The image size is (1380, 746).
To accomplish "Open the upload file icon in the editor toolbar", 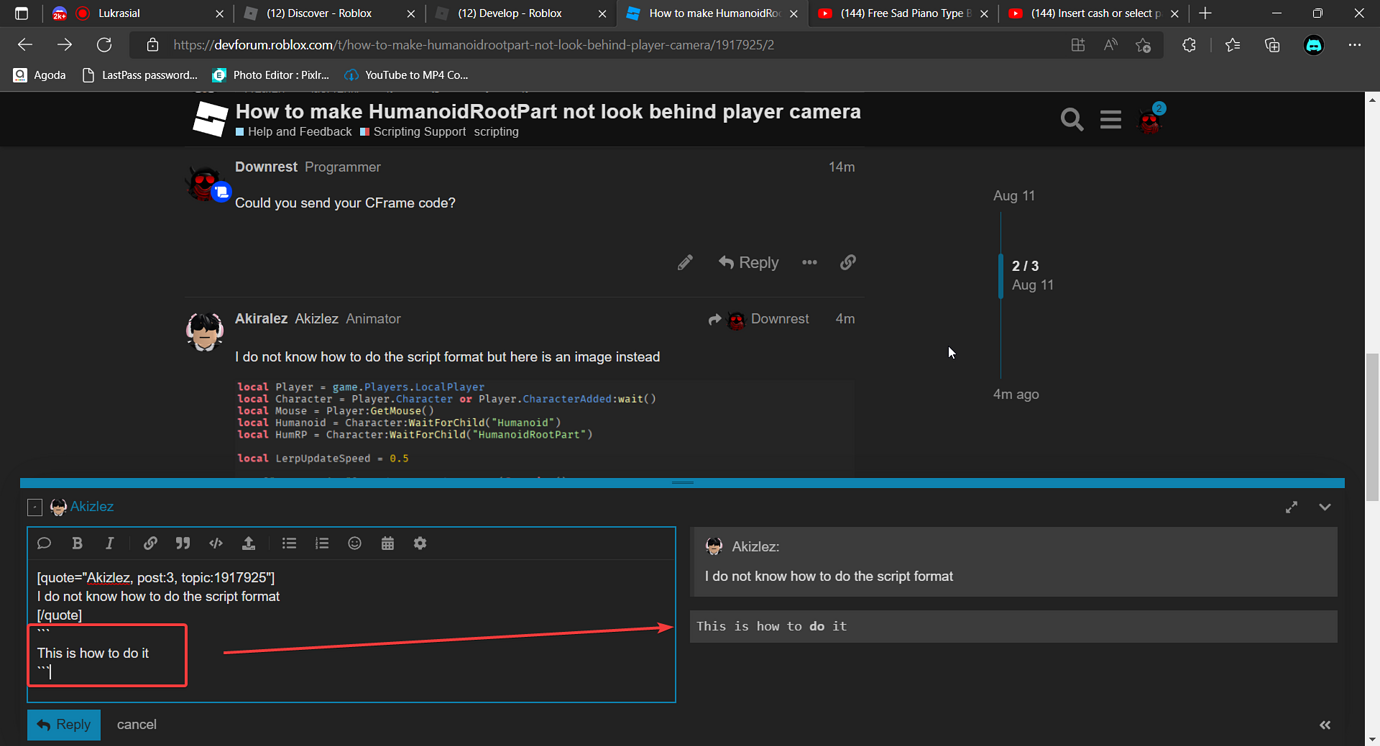I will click(250, 543).
